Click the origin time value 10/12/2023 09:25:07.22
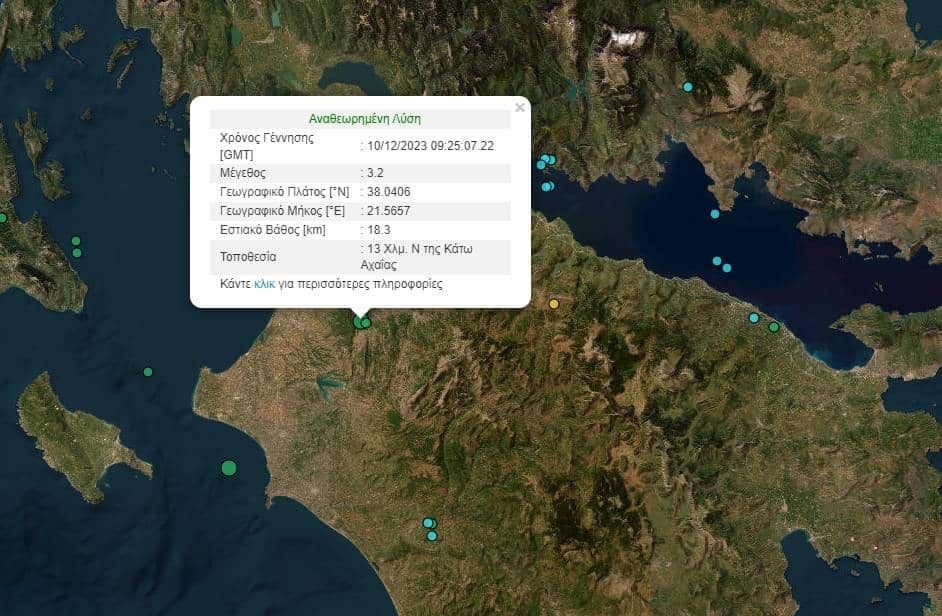The image size is (942, 616). pyautogui.click(x=430, y=145)
